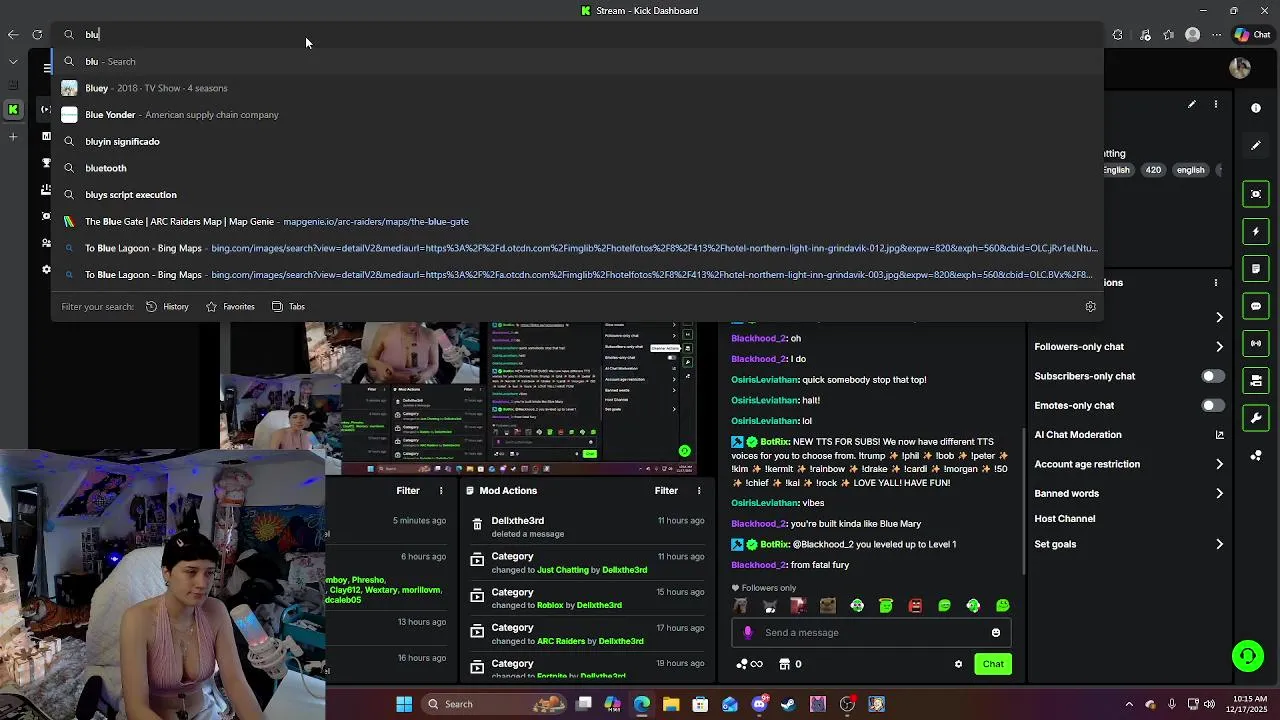
Task: Choose 'bluys script execution' suggestion
Action: coord(578,195)
